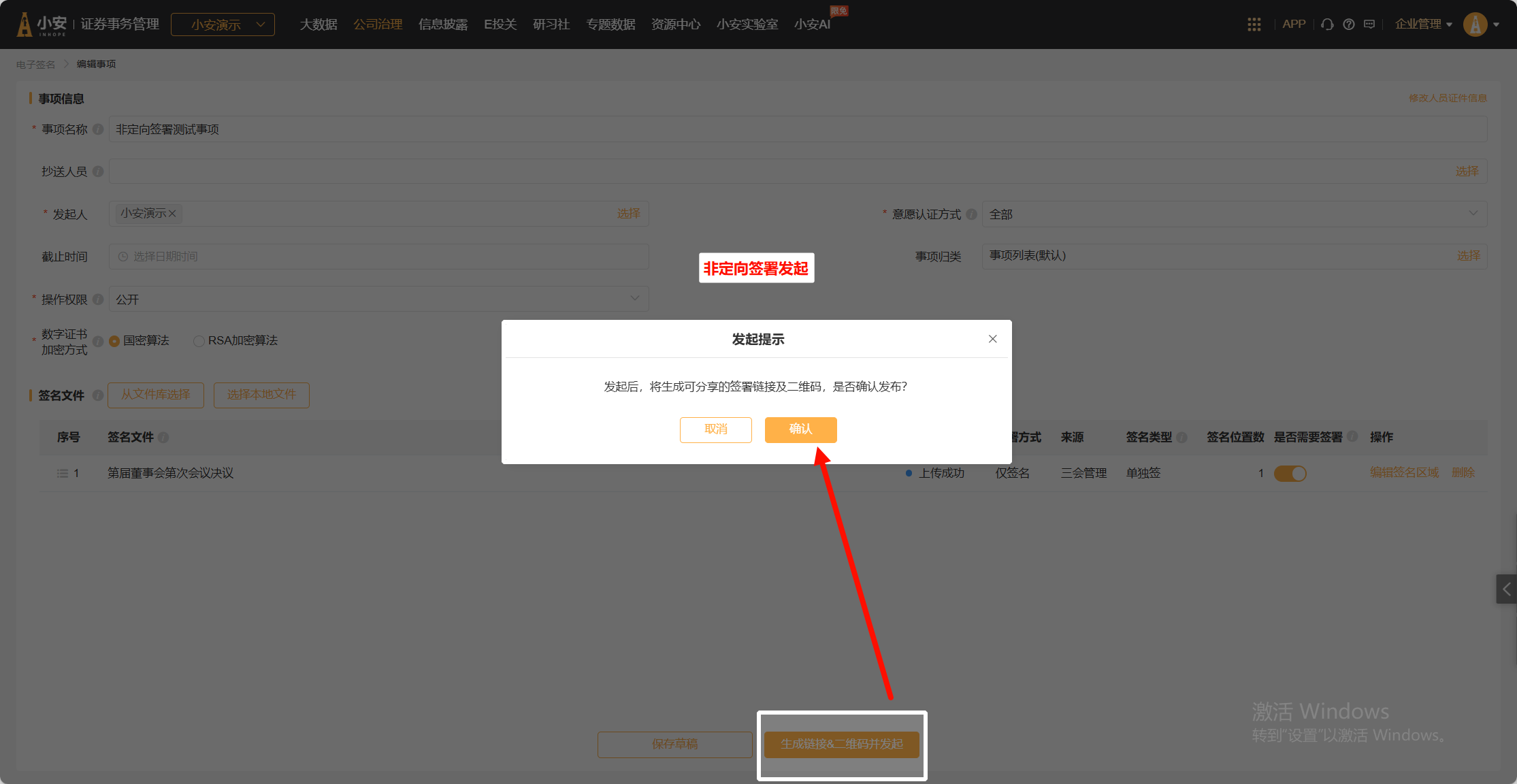Open the 意愿认证方式 dropdown
The image size is (1517, 784).
(1233, 214)
